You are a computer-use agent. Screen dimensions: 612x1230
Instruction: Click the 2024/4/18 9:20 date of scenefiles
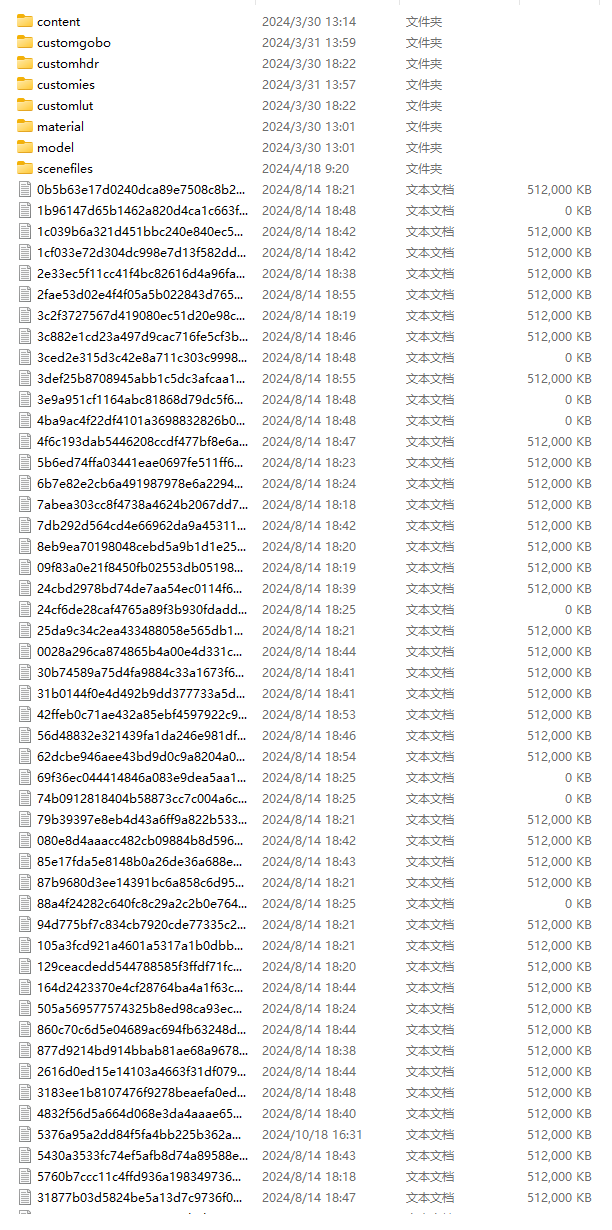coord(306,168)
